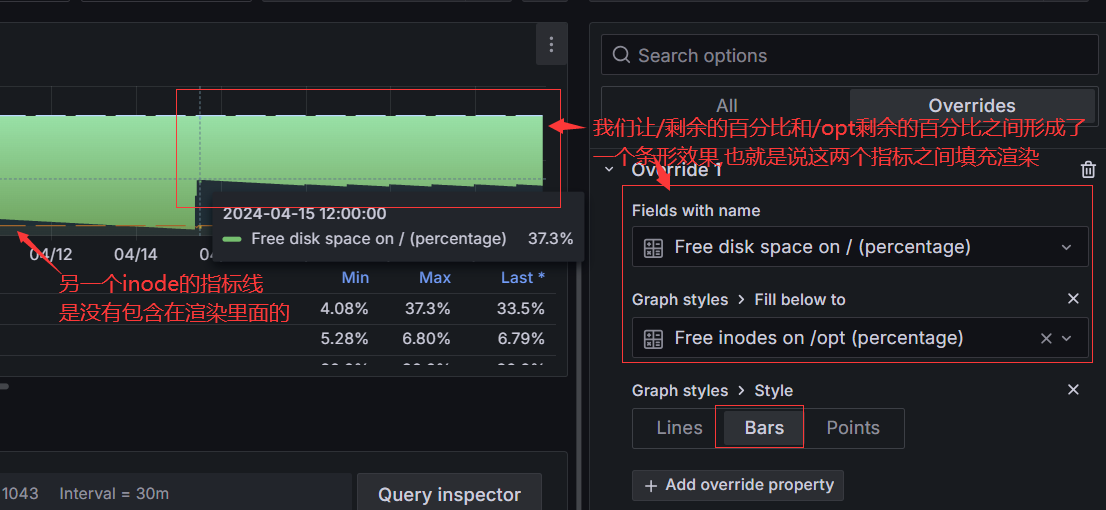Screen dimensions: 1106x510
Task: Select the Lines graph style
Action: tap(679, 428)
